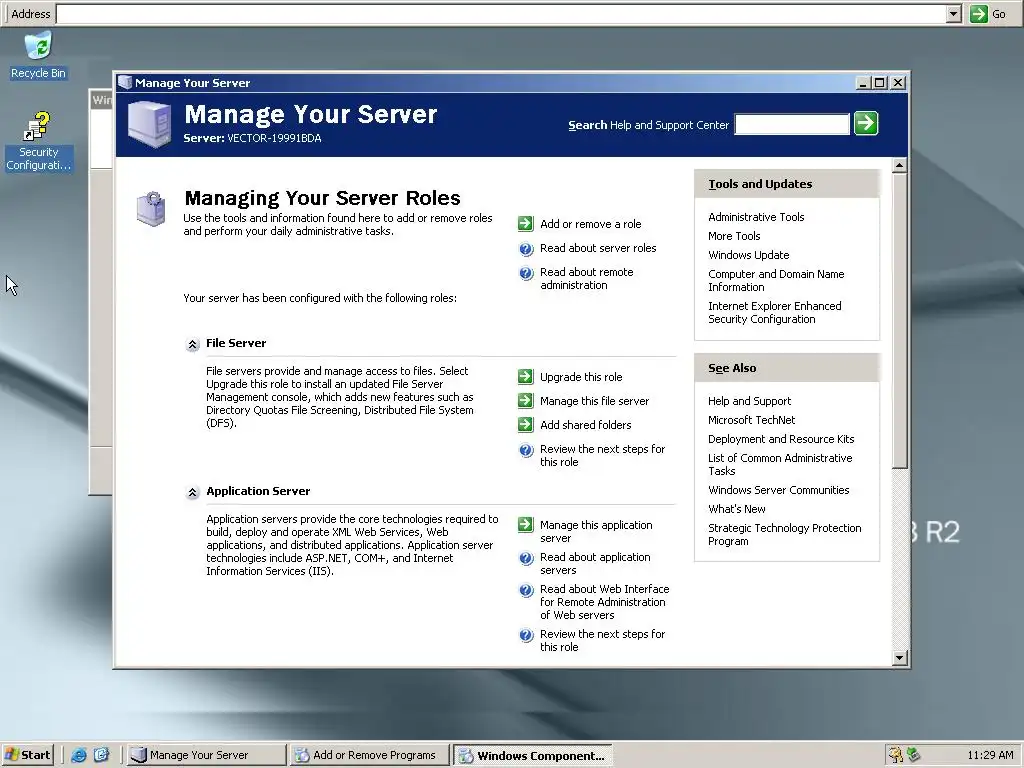Open Internet Explorer Enhanced Security Configuration link
Viewport: 1024px width, 768px height.
click(775, 312)
